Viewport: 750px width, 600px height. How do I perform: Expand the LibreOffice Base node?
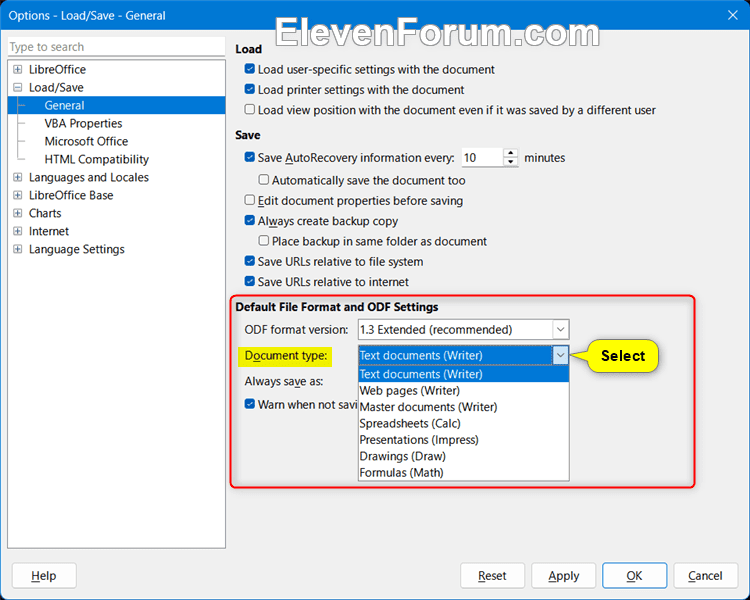[x=18, y=195]
